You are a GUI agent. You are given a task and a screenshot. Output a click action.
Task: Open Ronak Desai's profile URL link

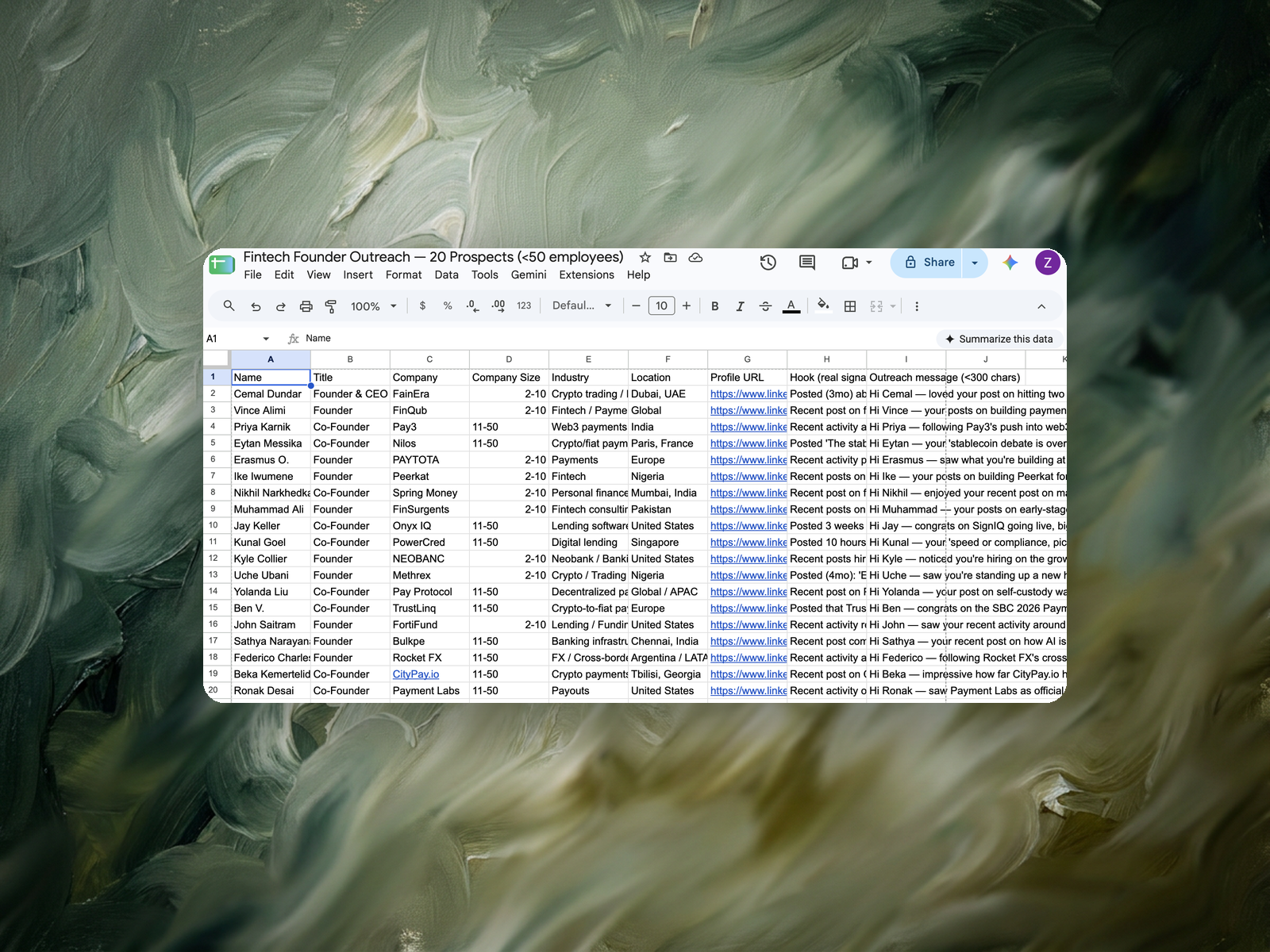(x=749, y=691)
